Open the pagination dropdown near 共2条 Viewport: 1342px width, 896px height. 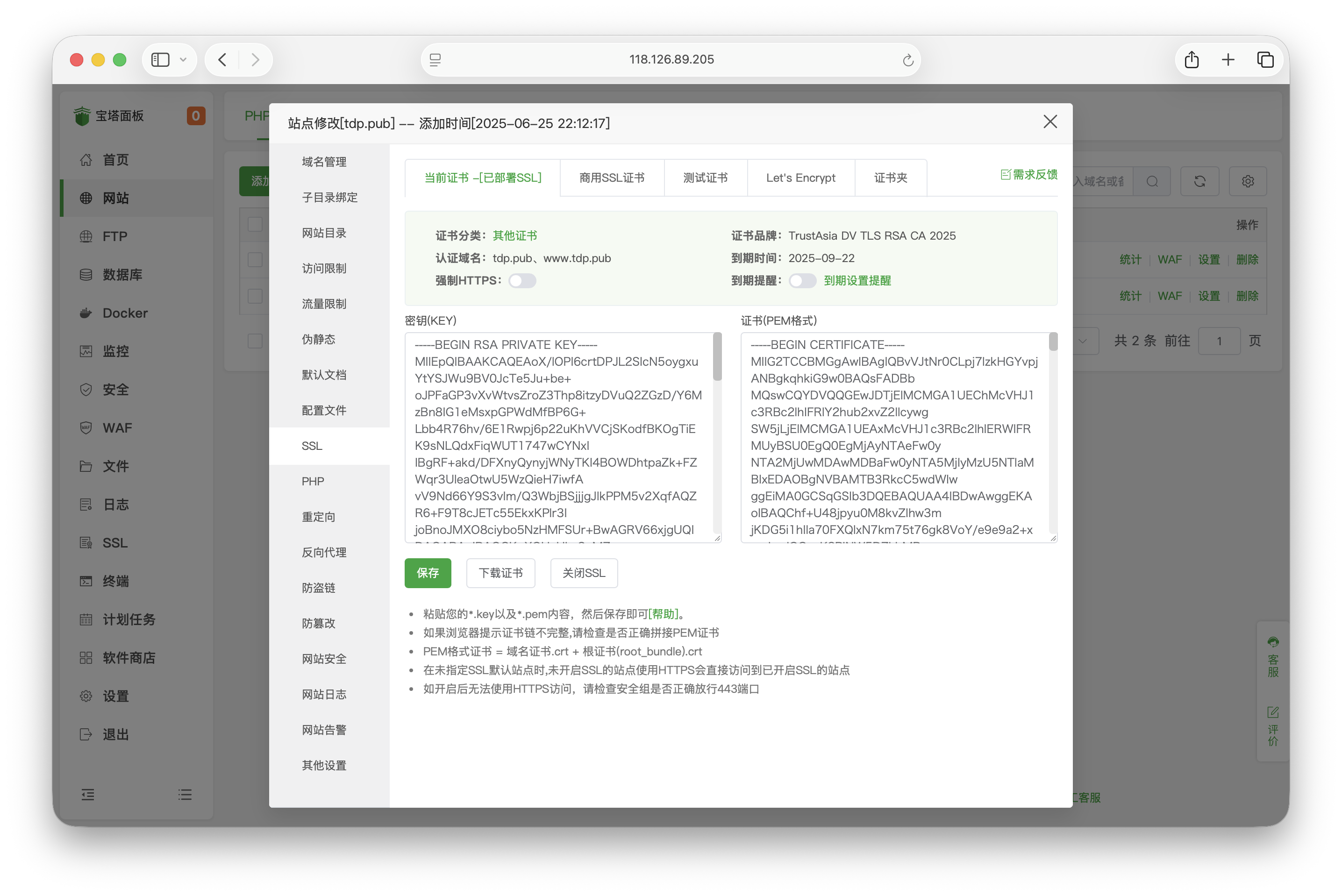(1083, 341)
